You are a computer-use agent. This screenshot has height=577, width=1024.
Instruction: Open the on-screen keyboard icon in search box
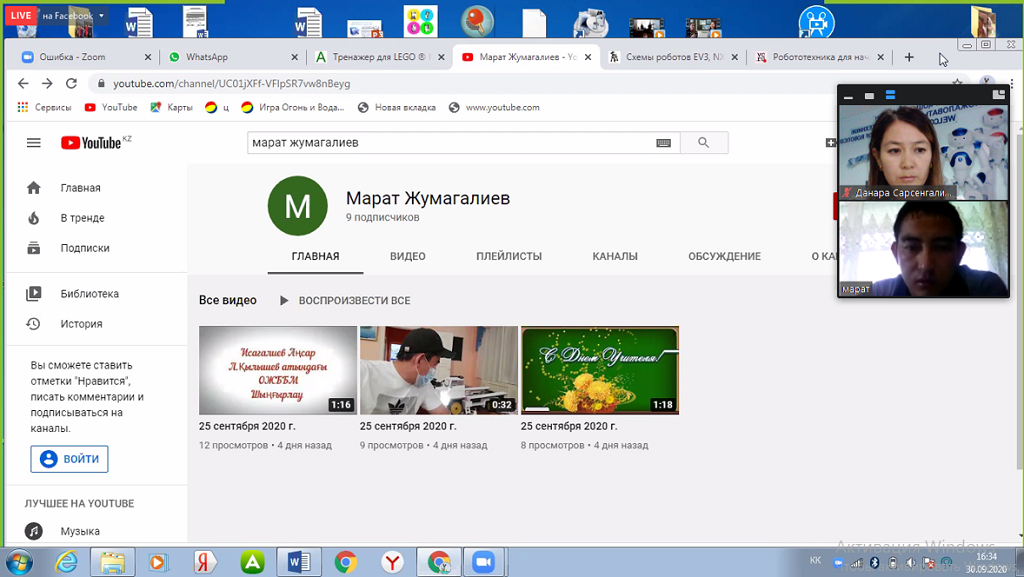[x=664, y=143]
